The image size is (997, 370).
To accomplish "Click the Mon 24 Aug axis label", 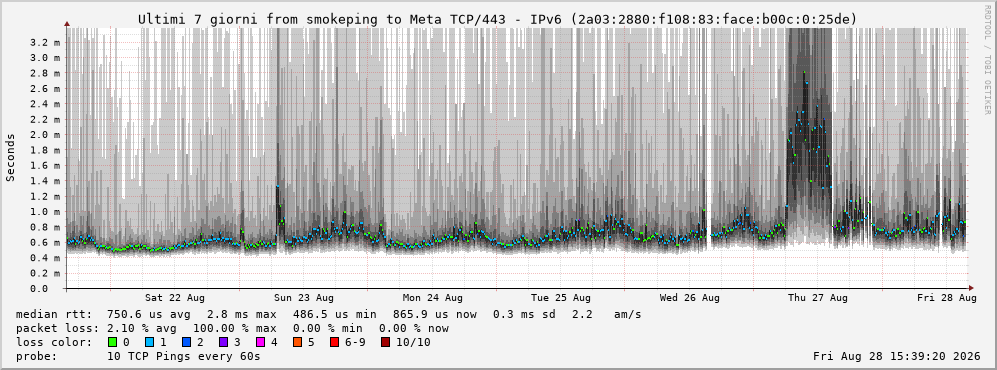I will (432, 298).
